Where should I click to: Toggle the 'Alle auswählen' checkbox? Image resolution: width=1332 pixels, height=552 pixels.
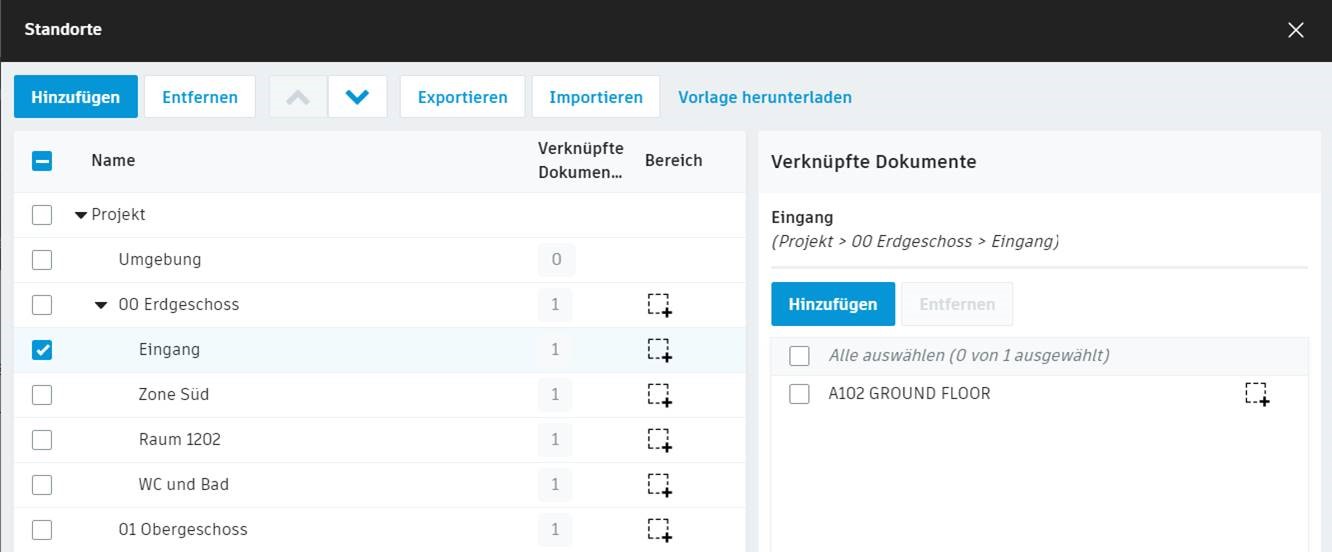click(x=799, y=356)
